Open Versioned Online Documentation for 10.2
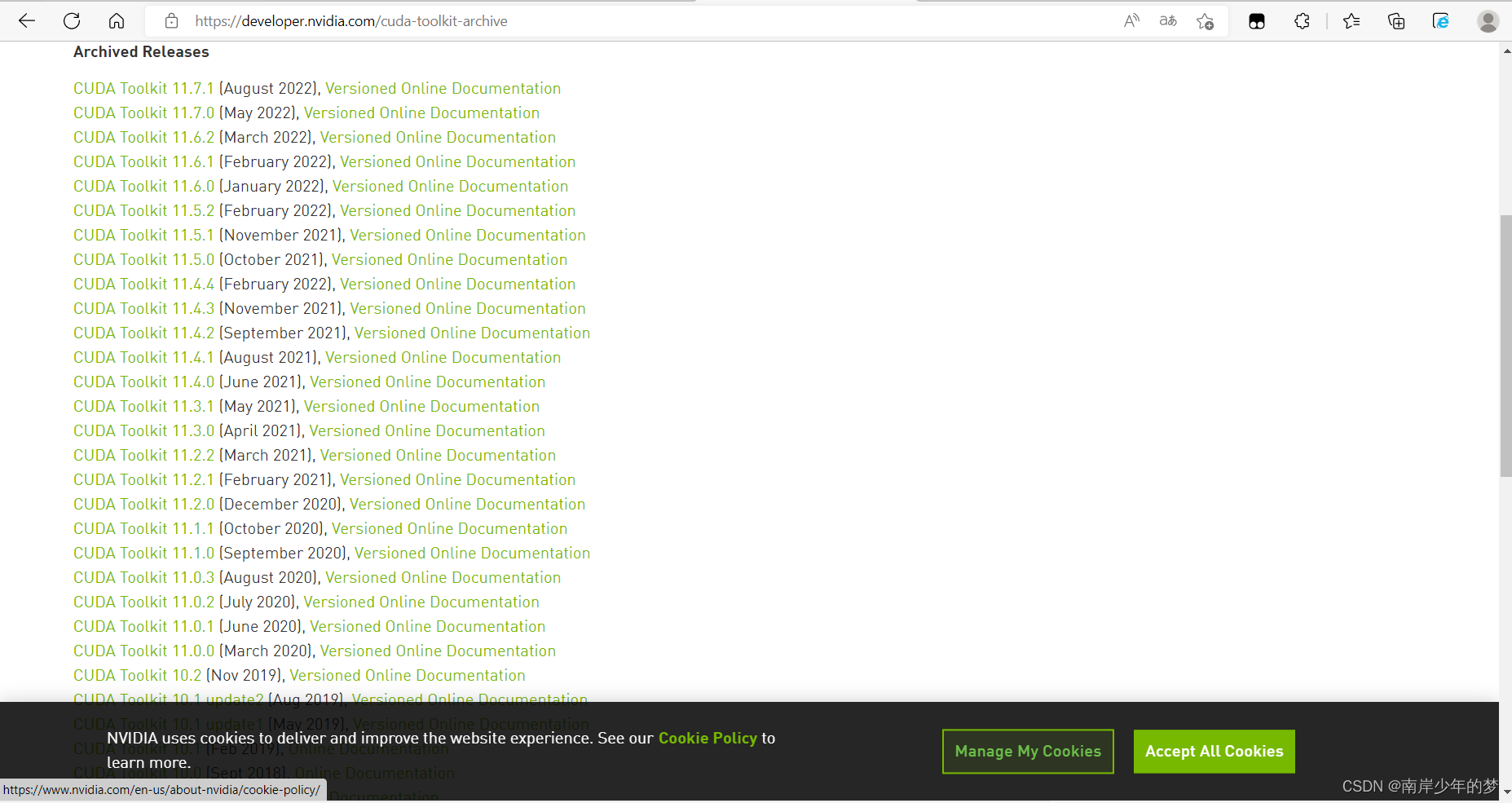This screenshot has height=803, width=1512. (408, 675)
